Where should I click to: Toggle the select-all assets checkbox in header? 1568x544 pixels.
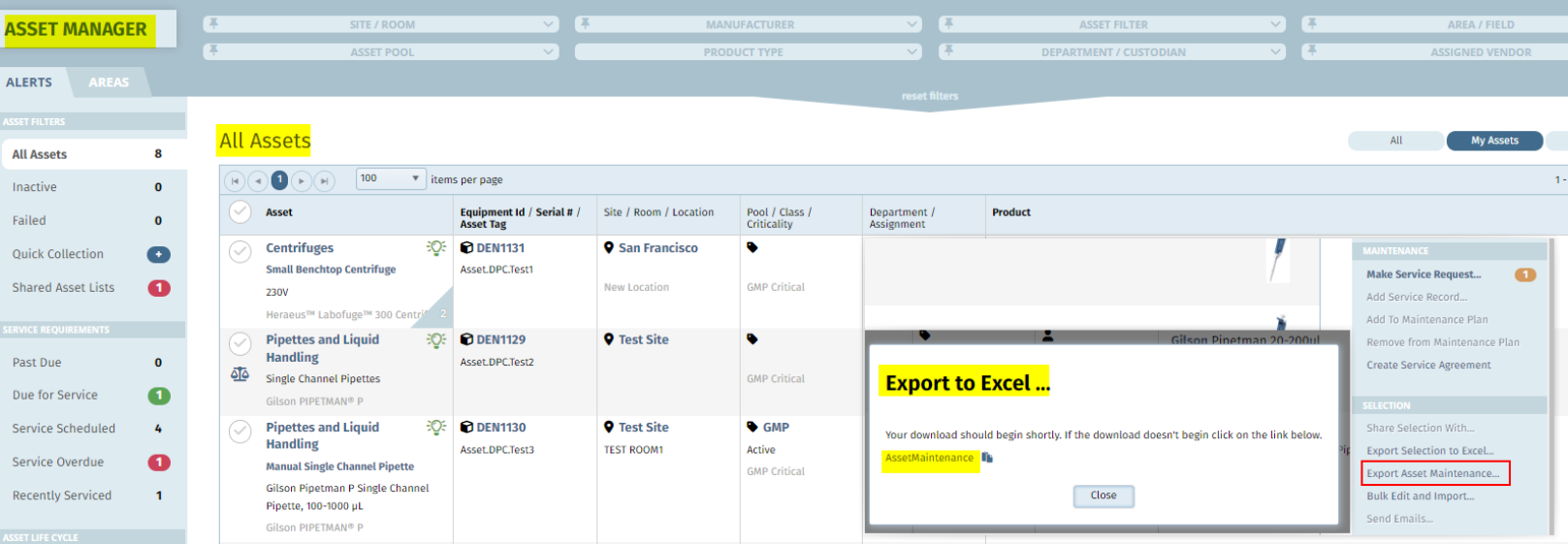point(240,211)
